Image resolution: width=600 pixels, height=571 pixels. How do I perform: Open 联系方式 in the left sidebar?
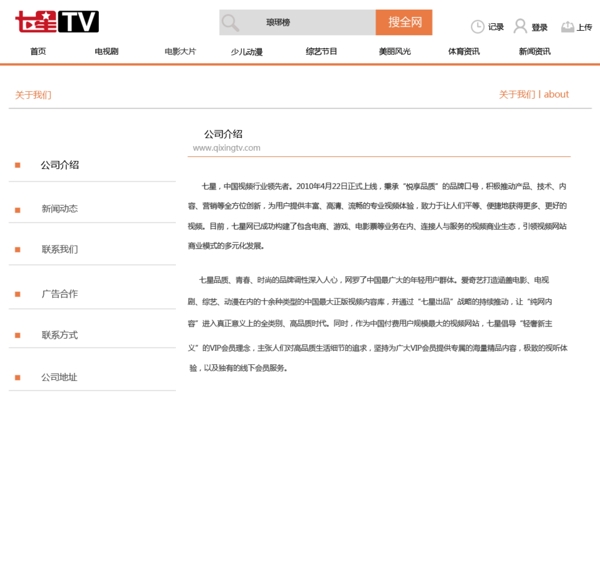pyautogui.click(x=59, y=335)
